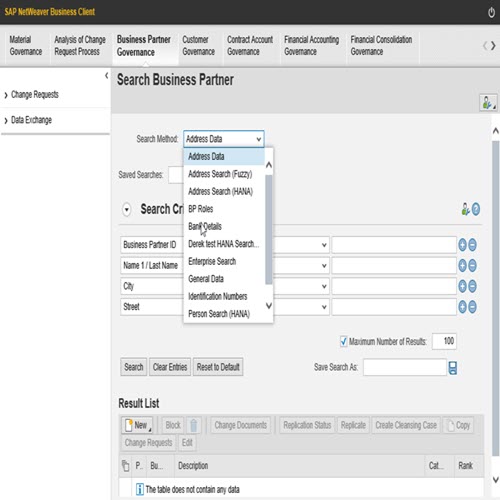Click in Save Search As field
Screen dimensions: 500x500
pyautogui.click(x=405, y=367)
